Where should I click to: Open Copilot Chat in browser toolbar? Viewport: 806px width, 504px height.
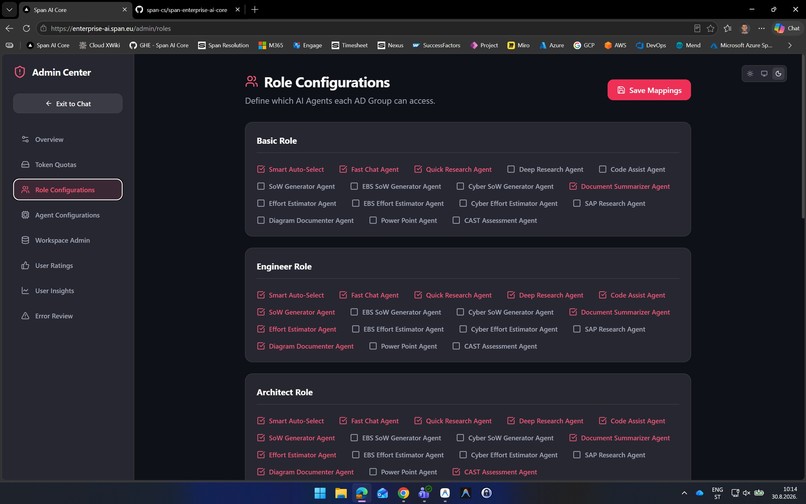(x=787, y=28)
